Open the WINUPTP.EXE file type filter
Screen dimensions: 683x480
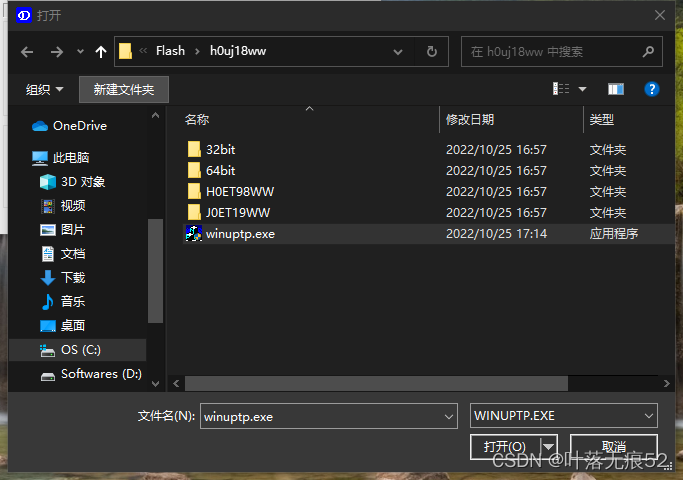(x=564, y=416)
